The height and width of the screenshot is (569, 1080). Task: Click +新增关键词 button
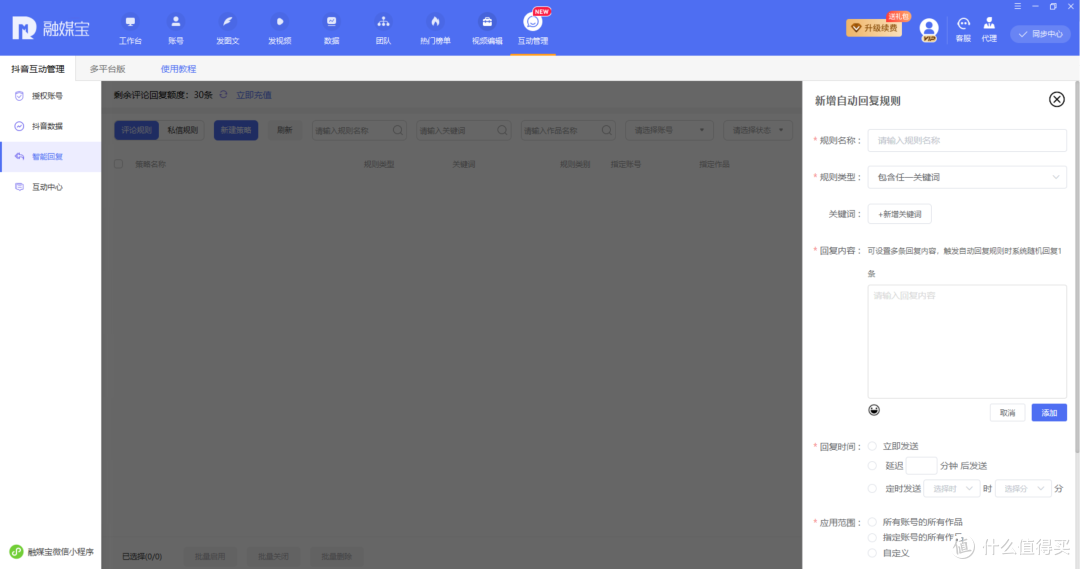tap(900, 214)
